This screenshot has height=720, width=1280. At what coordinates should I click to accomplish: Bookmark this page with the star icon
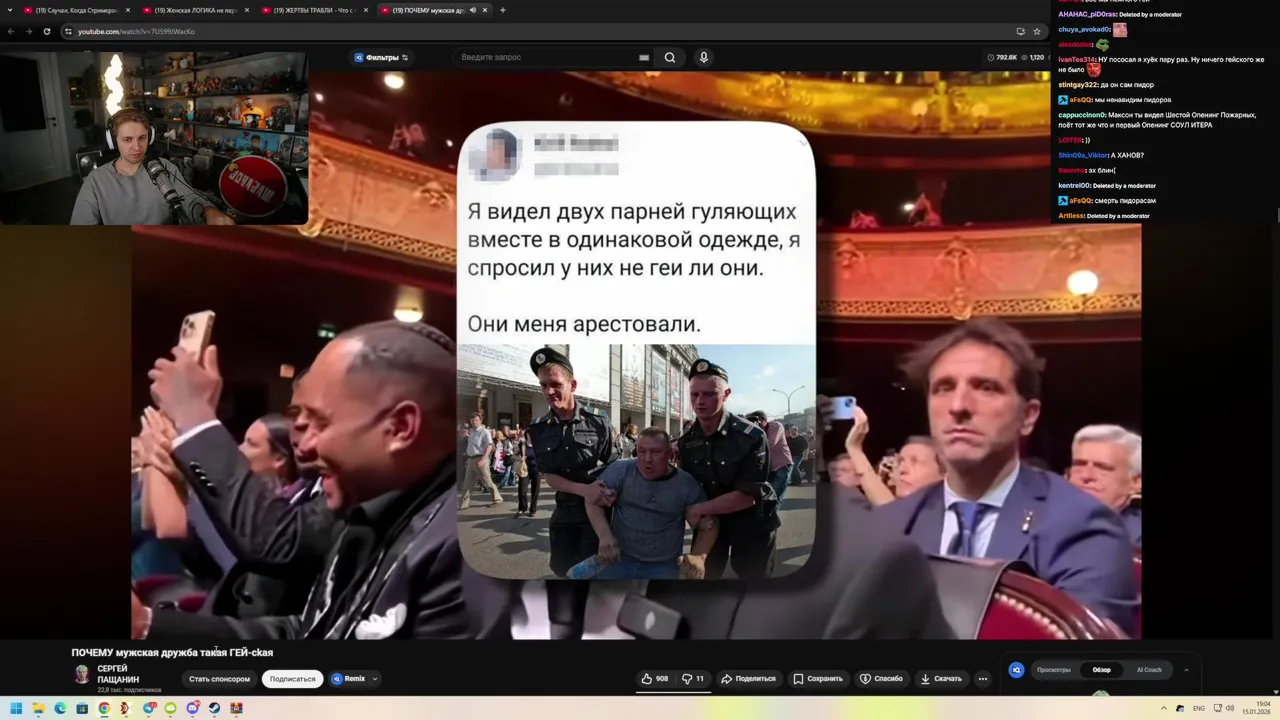(1036, 31)
